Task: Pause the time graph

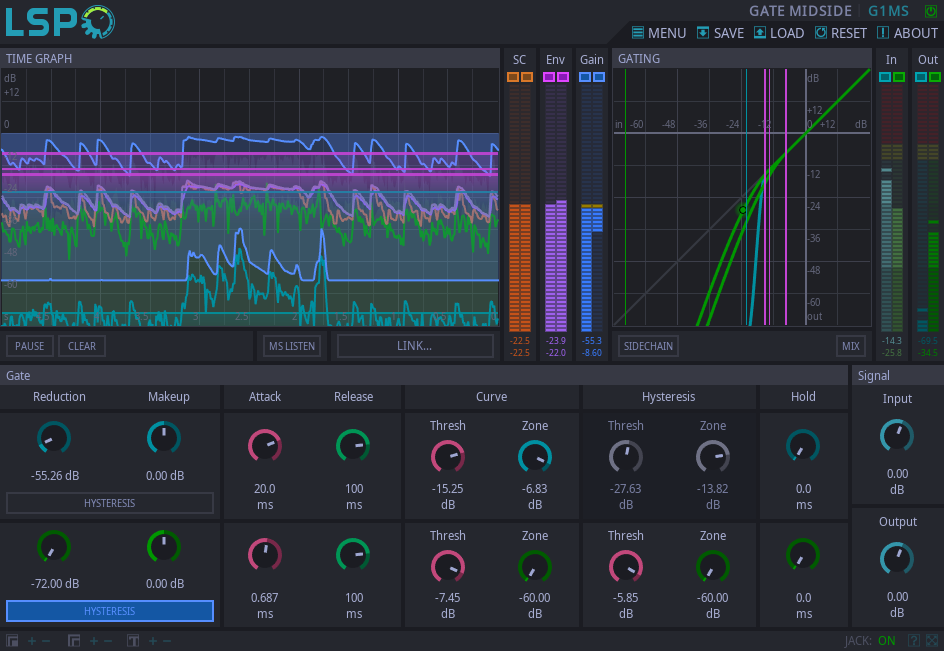Action: tap(30, 346)
